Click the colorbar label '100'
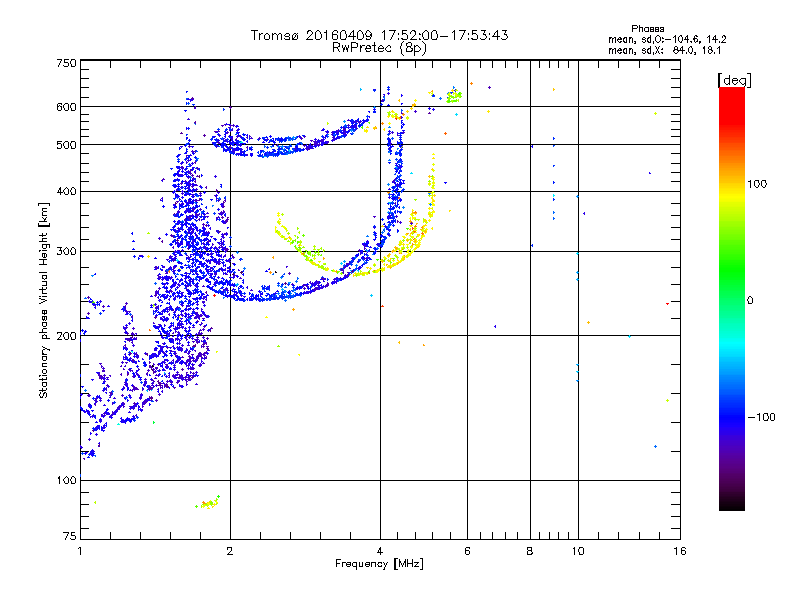The image size is (800, 600). click(x=757, y=184)
